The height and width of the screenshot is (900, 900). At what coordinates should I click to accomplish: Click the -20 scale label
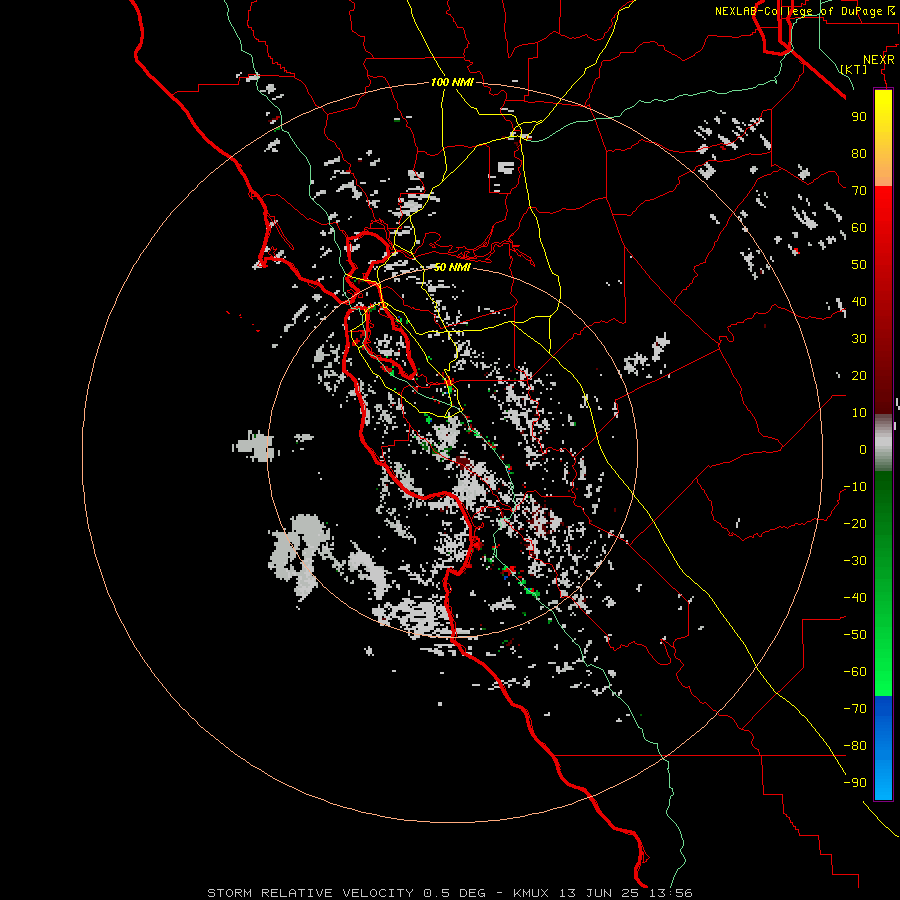point(855,523)
